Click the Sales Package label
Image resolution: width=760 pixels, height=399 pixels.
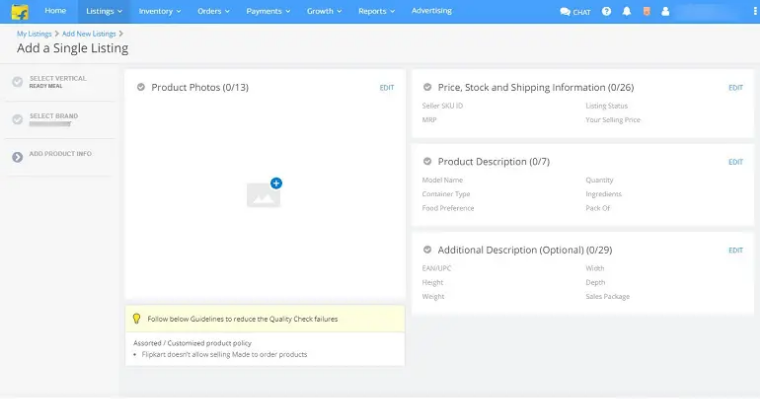(607, 296)
